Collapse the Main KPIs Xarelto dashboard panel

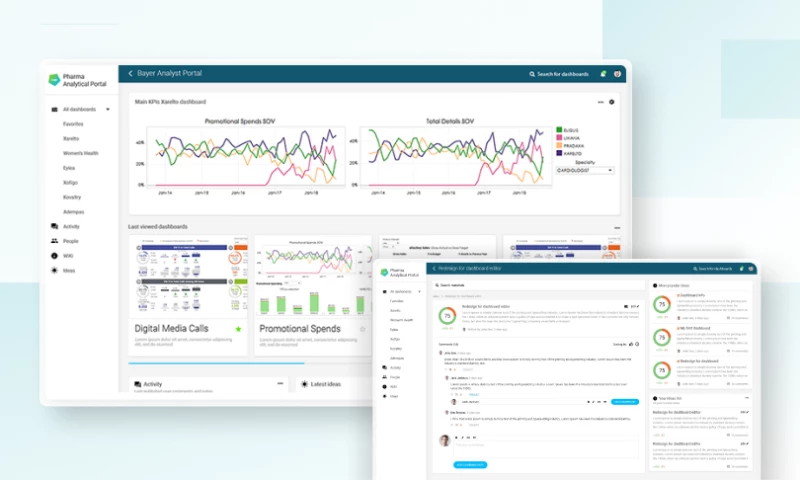tap(601, 102)
